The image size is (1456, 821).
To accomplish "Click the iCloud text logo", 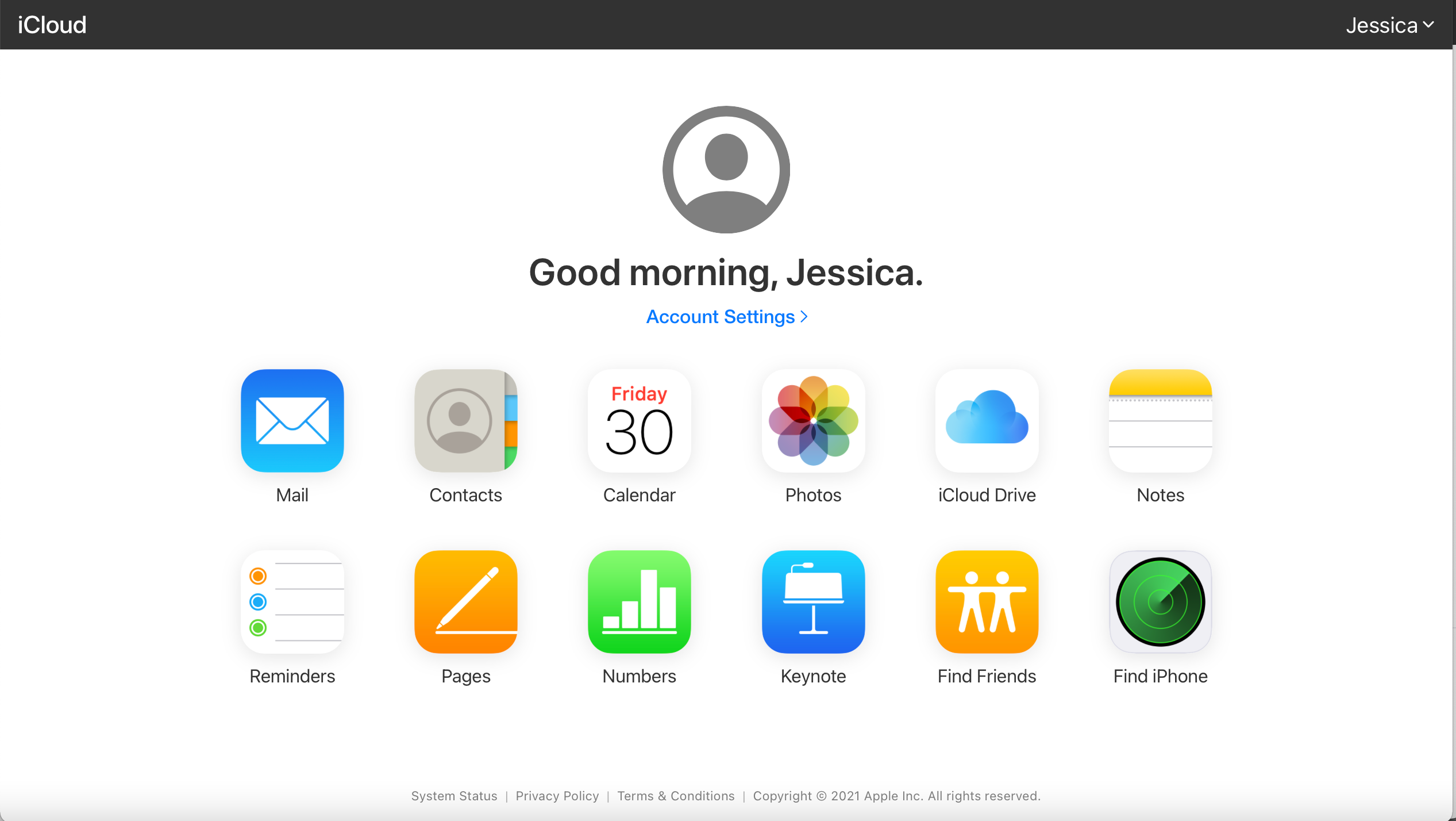I will click(51, 24).
